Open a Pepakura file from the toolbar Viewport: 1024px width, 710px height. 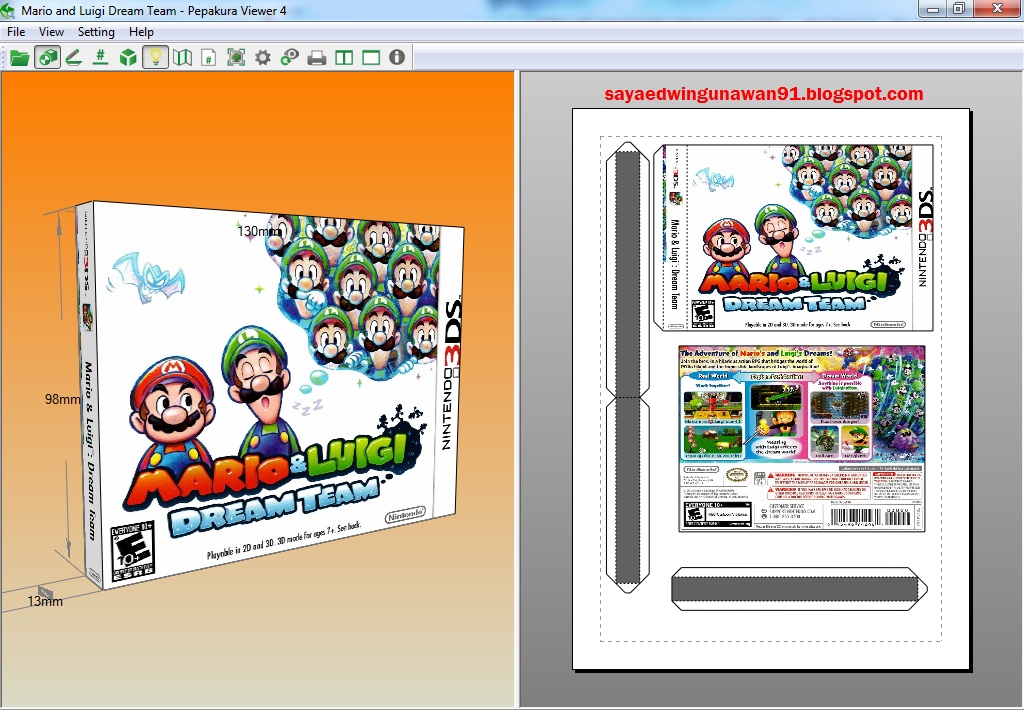[20, 58]
